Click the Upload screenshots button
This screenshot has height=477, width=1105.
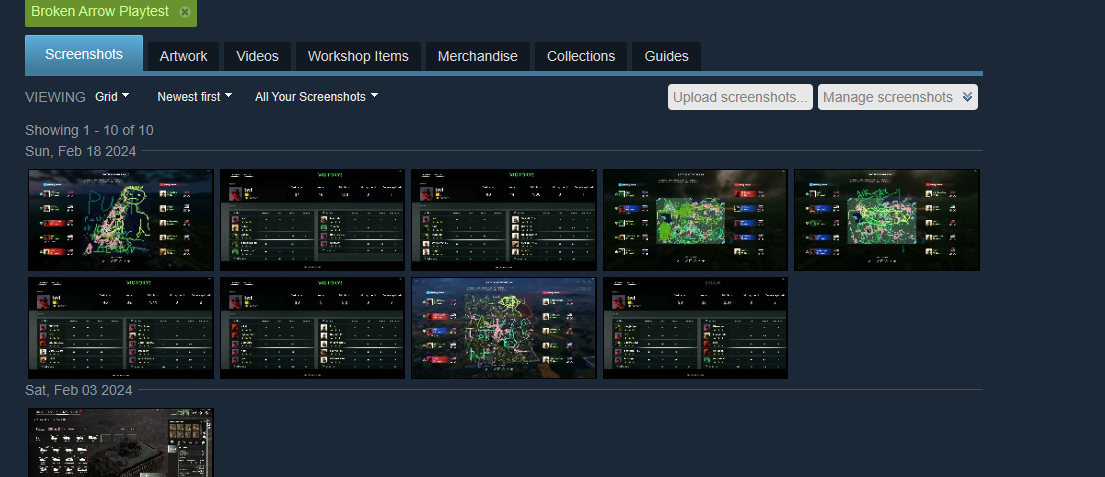coord(740,97)
